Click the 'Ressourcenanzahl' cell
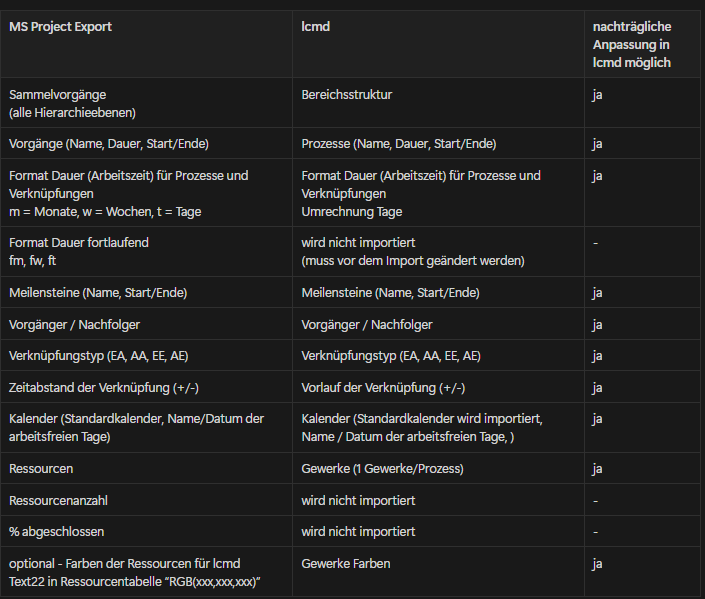The image size is (705, 599). (146, 500)
